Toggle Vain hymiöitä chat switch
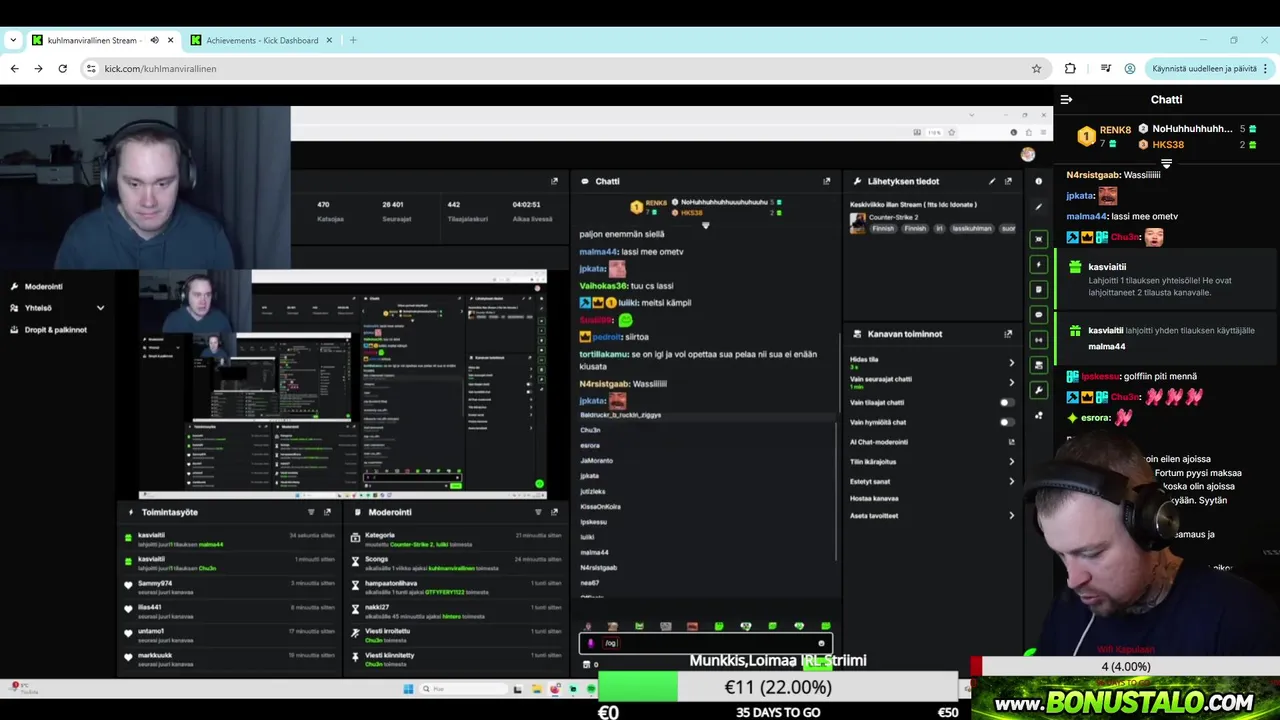The image size is (1280, 720). point(1006,422)
